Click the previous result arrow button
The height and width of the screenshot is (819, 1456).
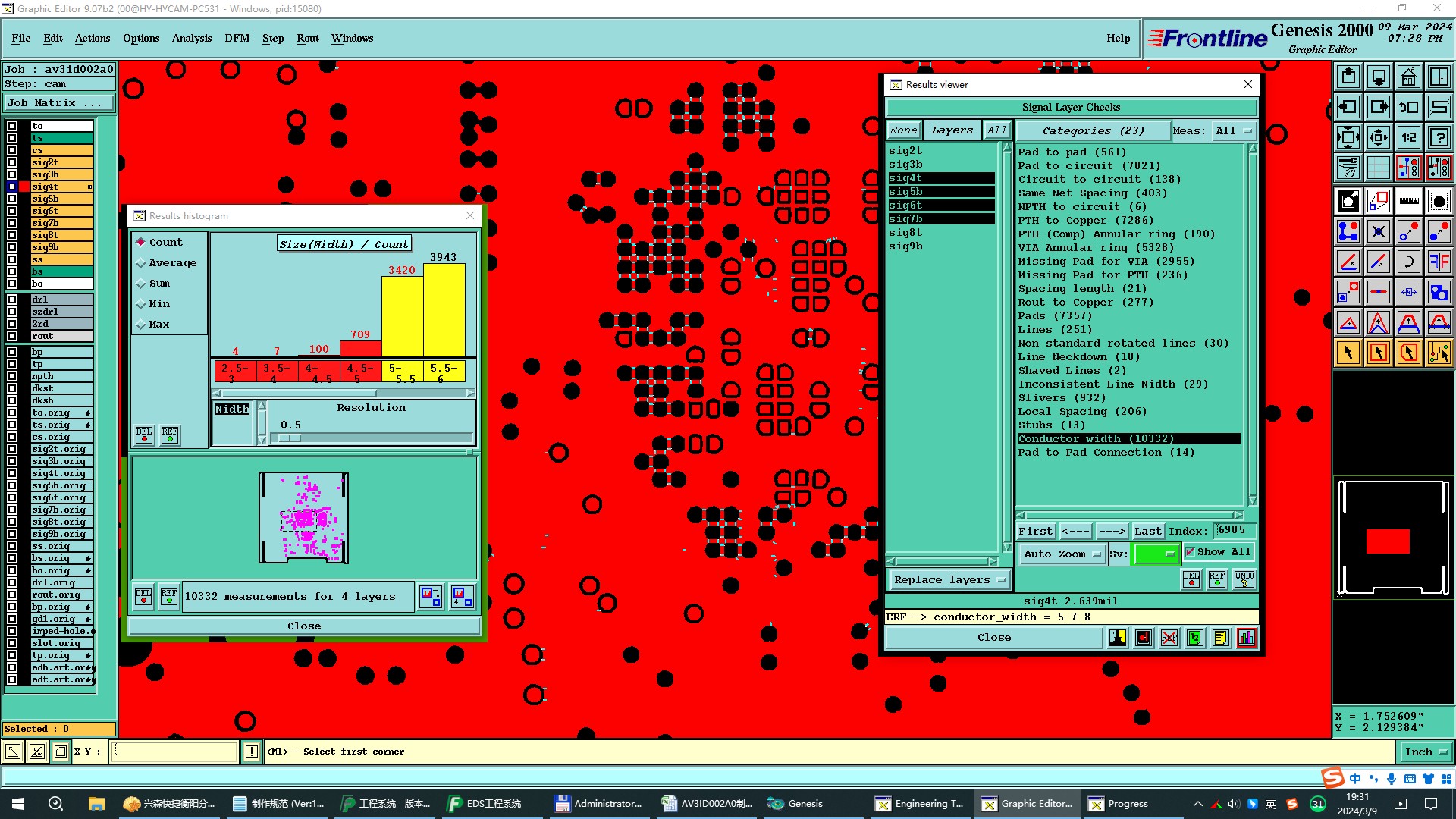(1075, 531)
